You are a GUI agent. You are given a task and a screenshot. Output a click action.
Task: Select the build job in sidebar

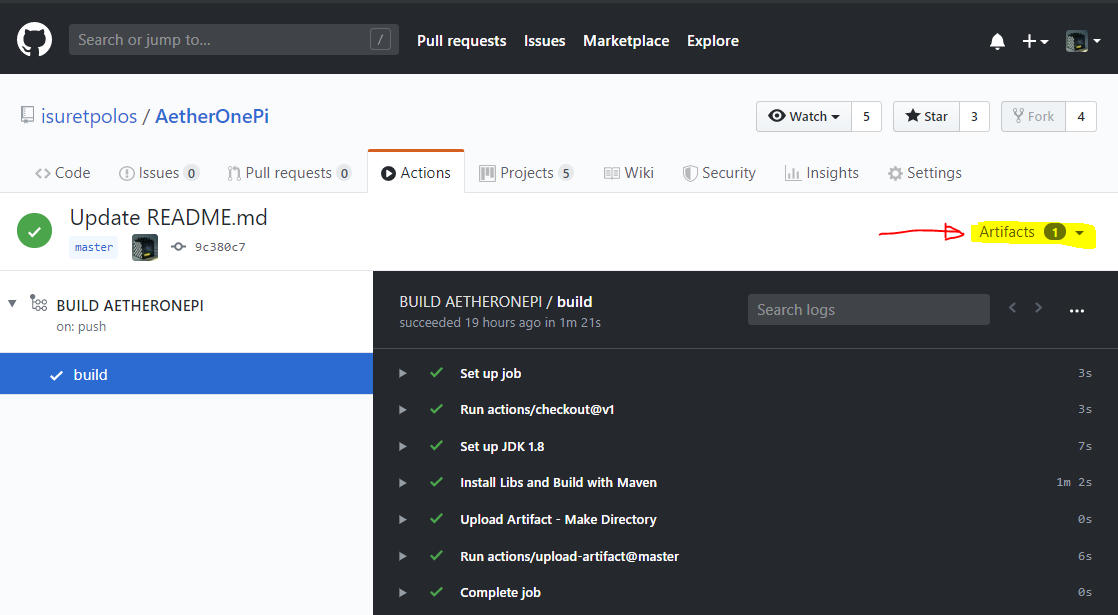(186, 375)
